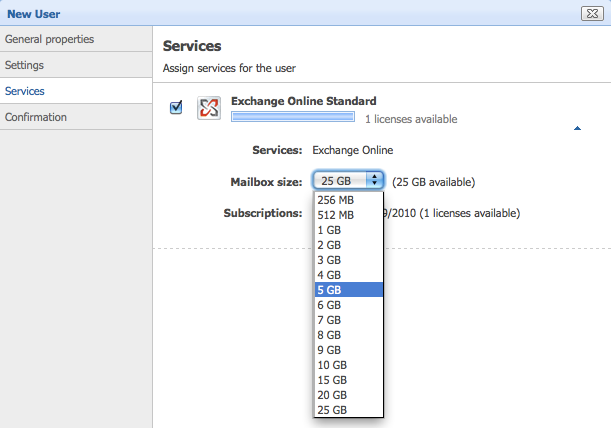Pick 15 GB from the list
Viewport: 611px width, 428px height.
[x=349, y=380]
